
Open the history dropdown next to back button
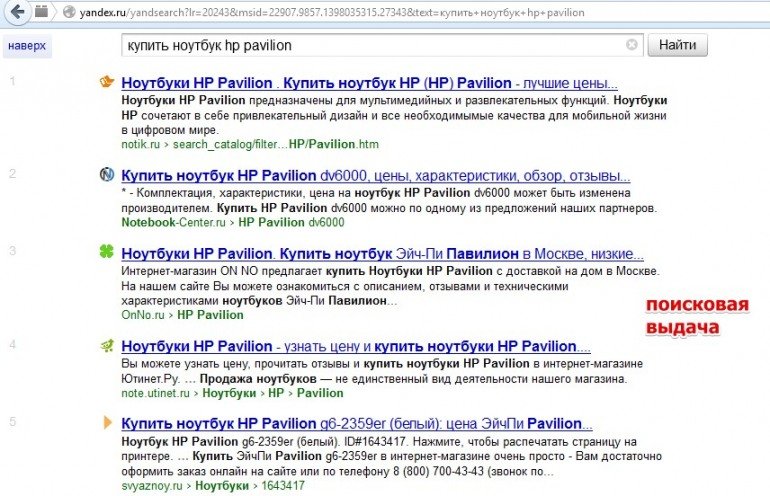point(42,13)
